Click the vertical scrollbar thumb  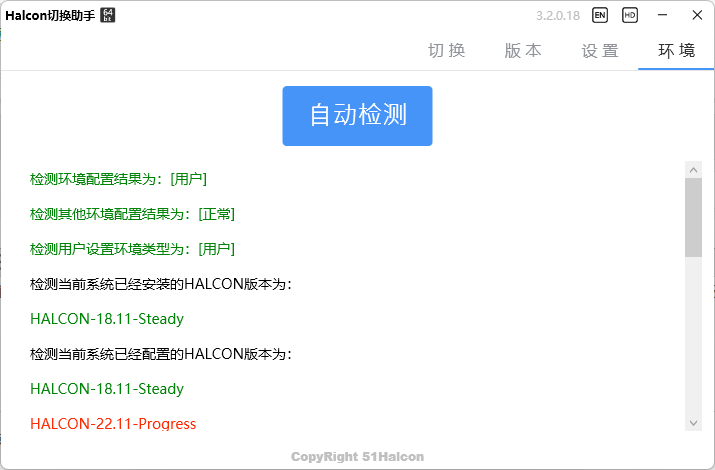point(694,217)
